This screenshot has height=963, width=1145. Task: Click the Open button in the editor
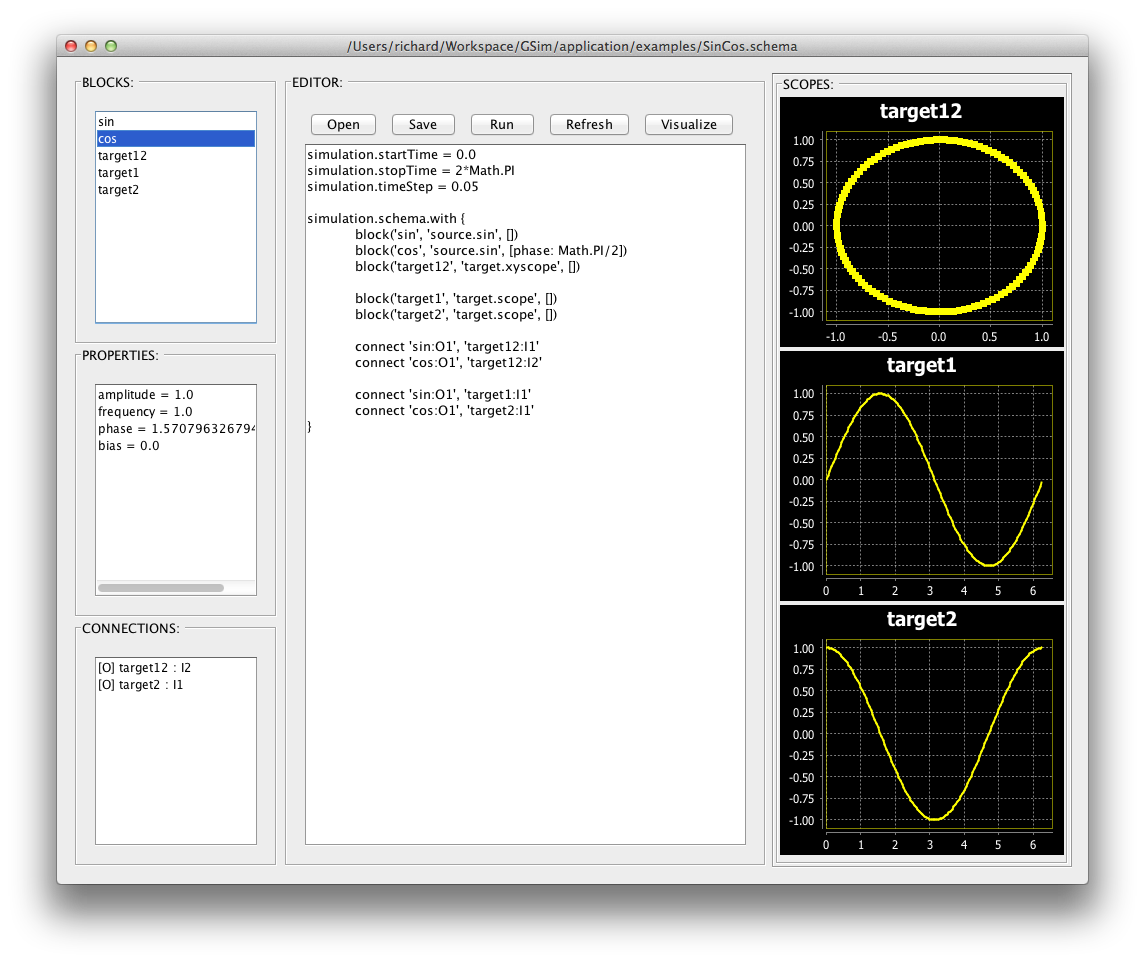pyautogui.click(x=343, y=125)
